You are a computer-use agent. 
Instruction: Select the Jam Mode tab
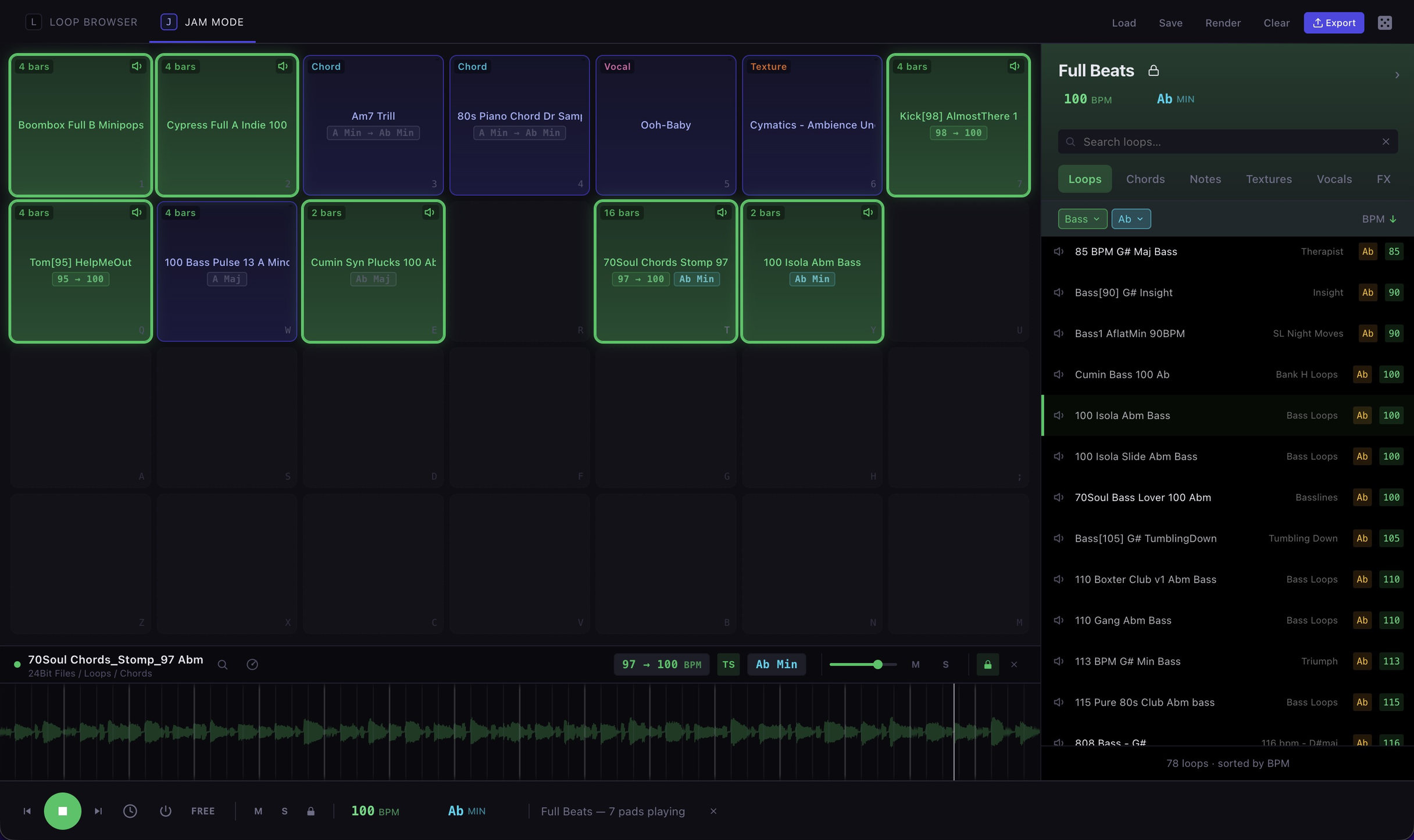point(202,22)
